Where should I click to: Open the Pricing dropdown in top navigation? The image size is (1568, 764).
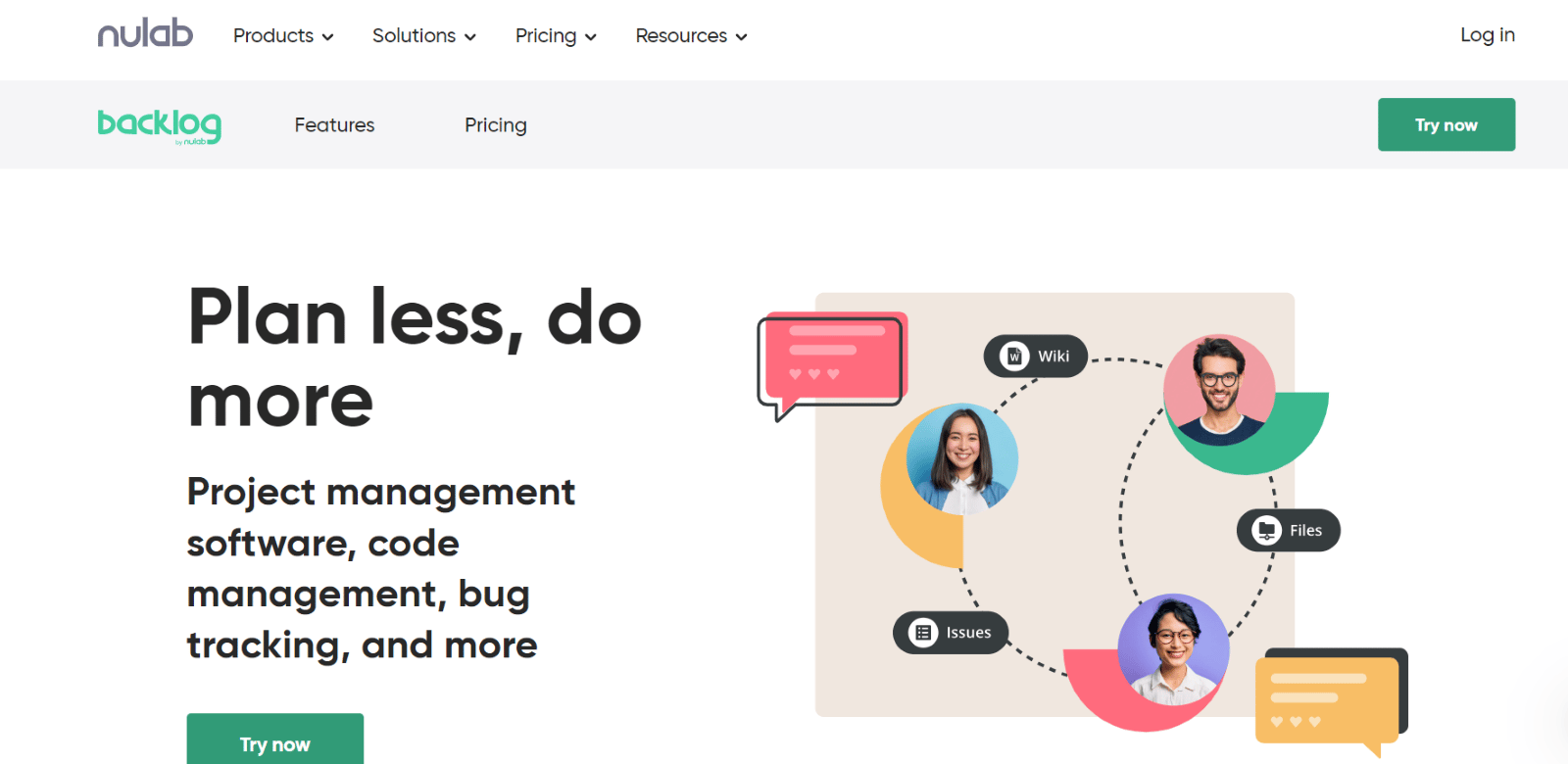[556, 36]
